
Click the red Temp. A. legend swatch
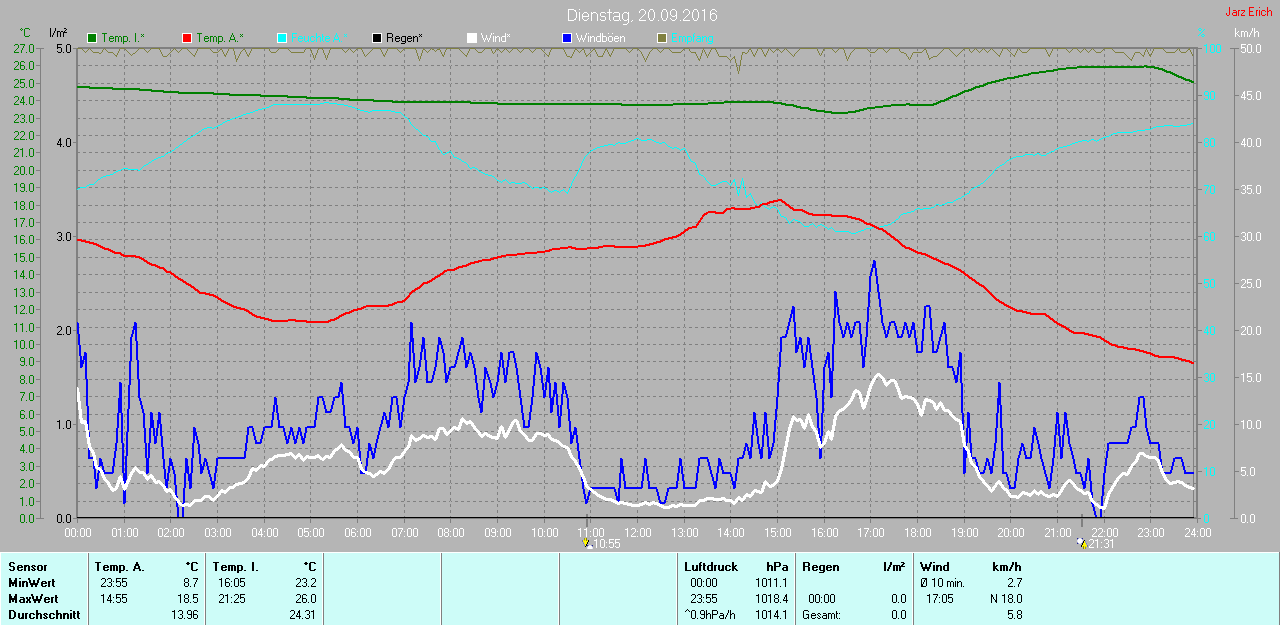187,38
